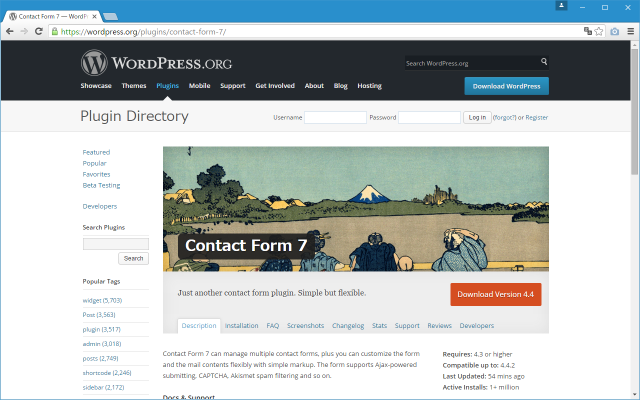Switch to the Reviews tab

(440, 326)
